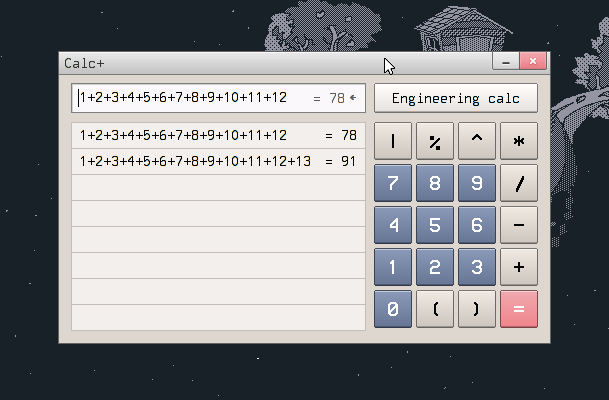Click the multiply asterisk key
Screen dimensions: 609x400
pos(518,142)
